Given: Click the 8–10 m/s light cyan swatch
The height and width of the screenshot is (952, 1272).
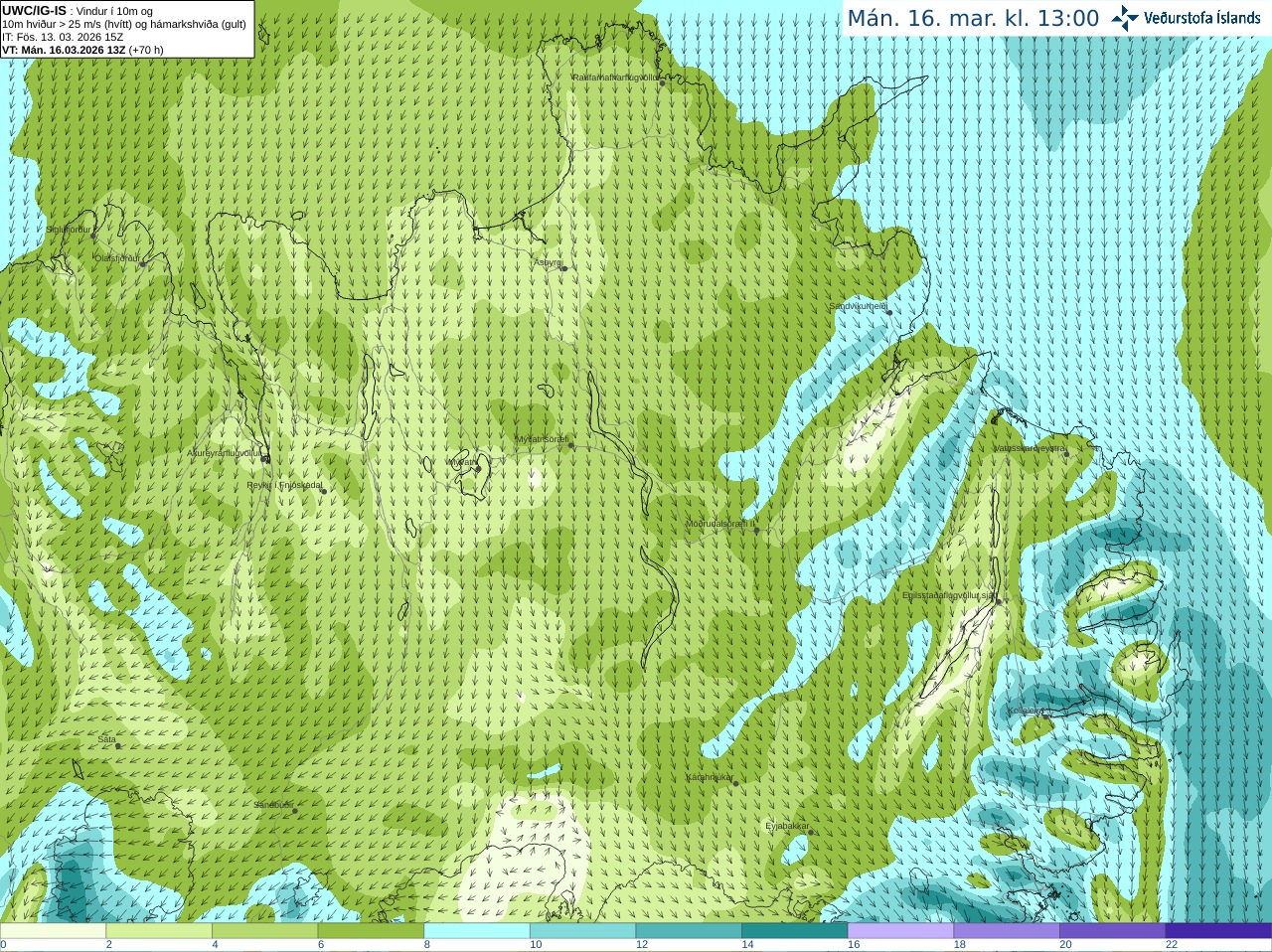Looking at the screenshot, I should [477, 931].
